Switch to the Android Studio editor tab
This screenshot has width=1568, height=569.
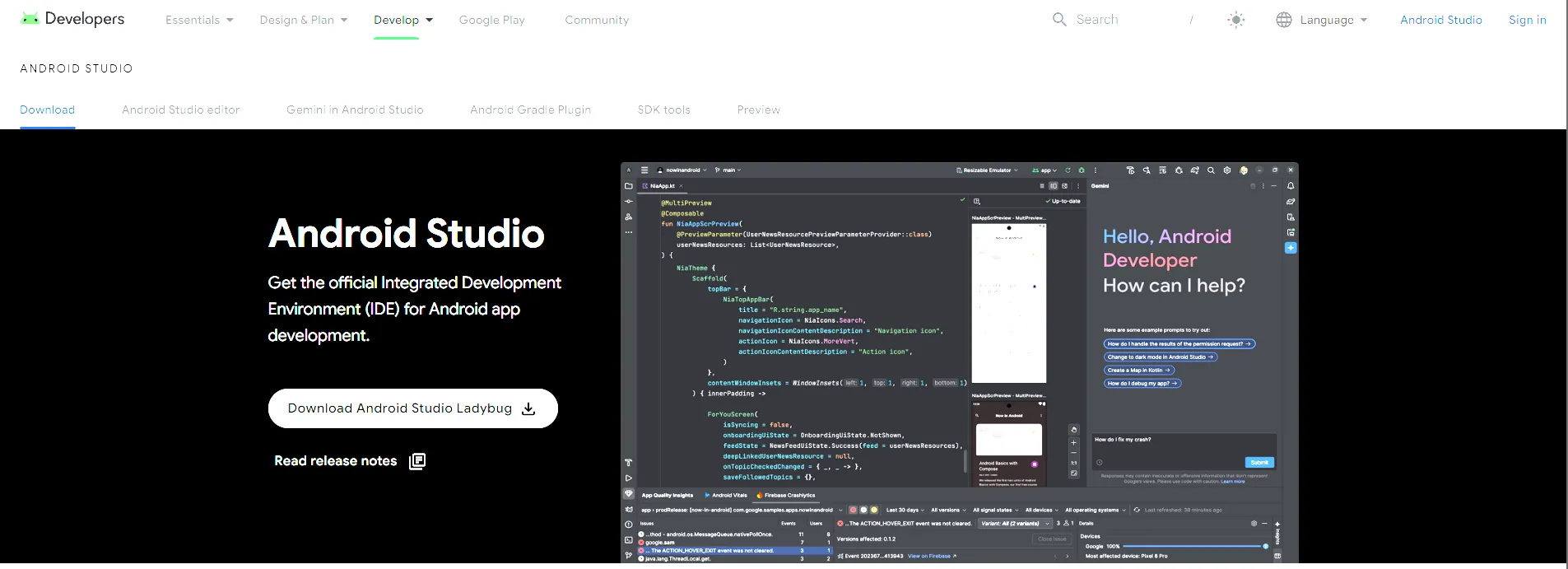pos(181,110)
